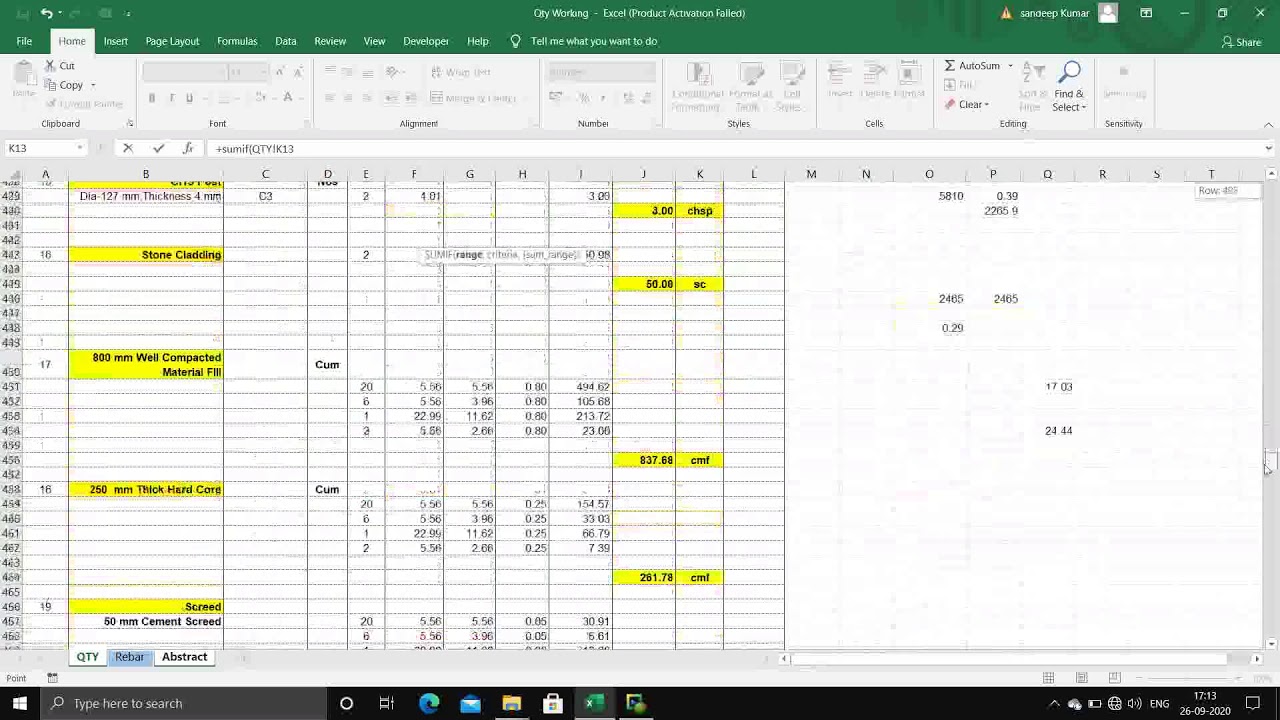
Task: Switch to Page Layout ribbon tab
Action: point(172,41)
